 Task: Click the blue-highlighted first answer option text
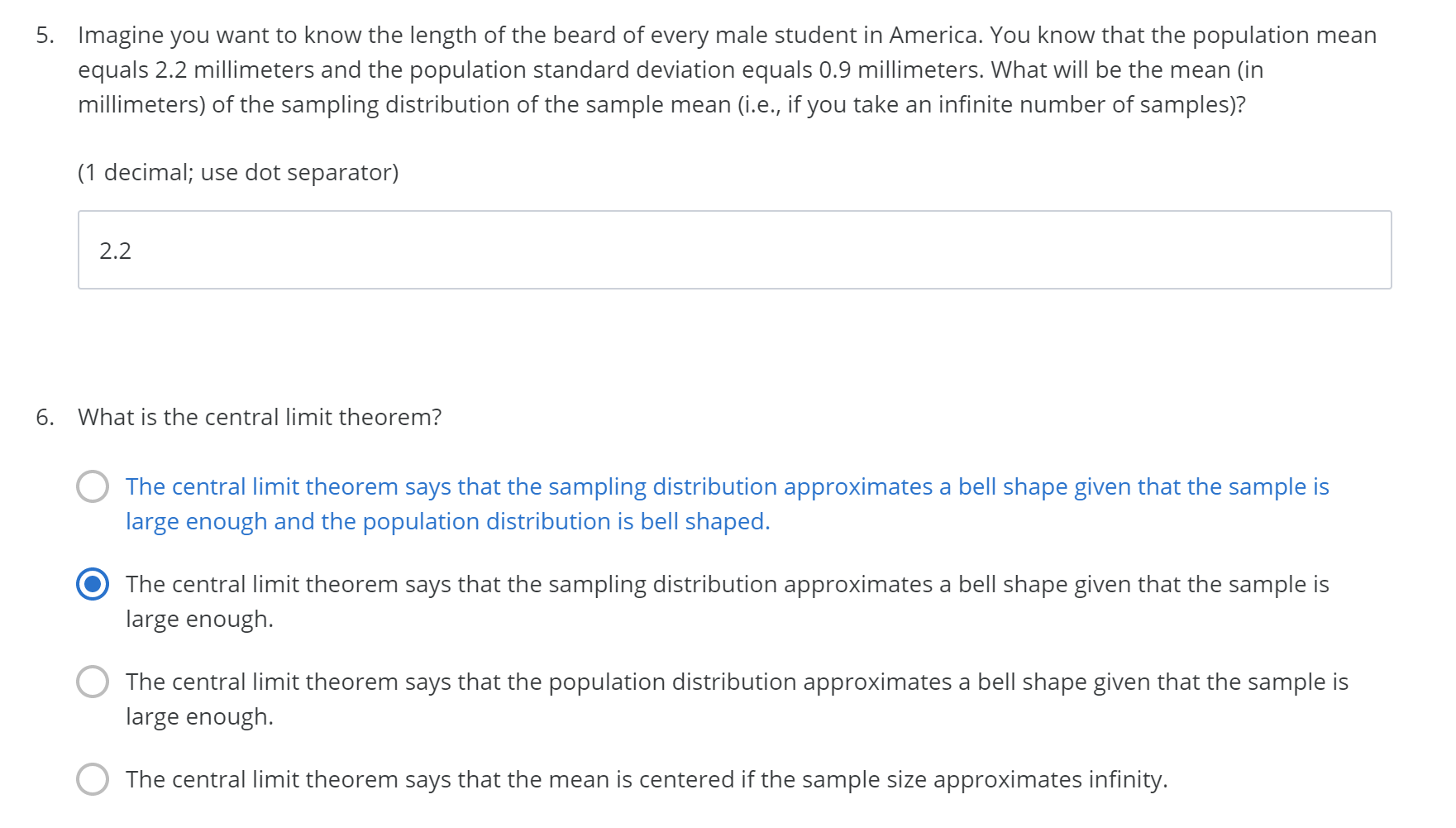[726, 486]
